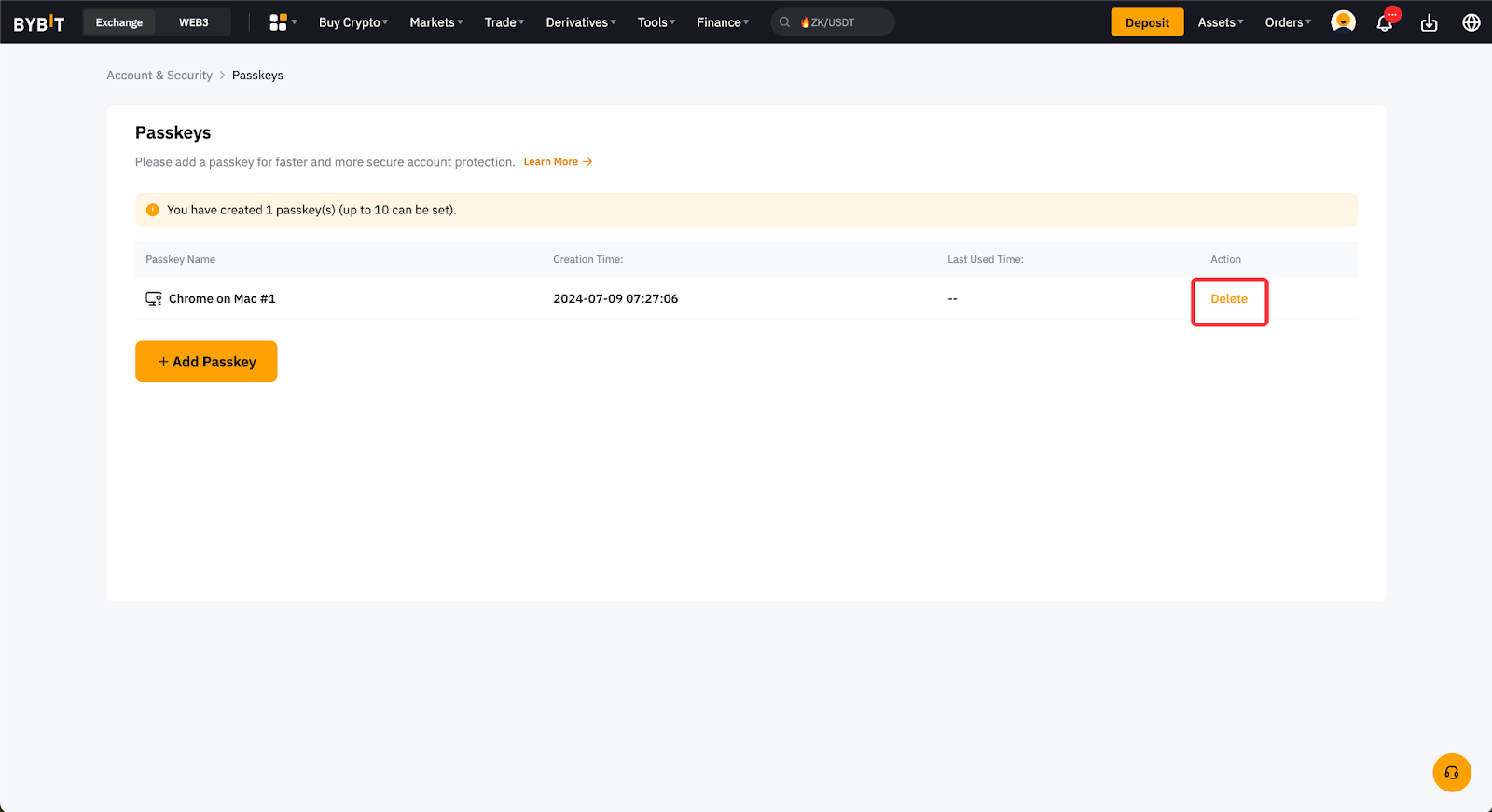Viewport: 1492px width, 812px height.
Task: Switch to the WEB3 mode
Action: [x=194, y=22]
